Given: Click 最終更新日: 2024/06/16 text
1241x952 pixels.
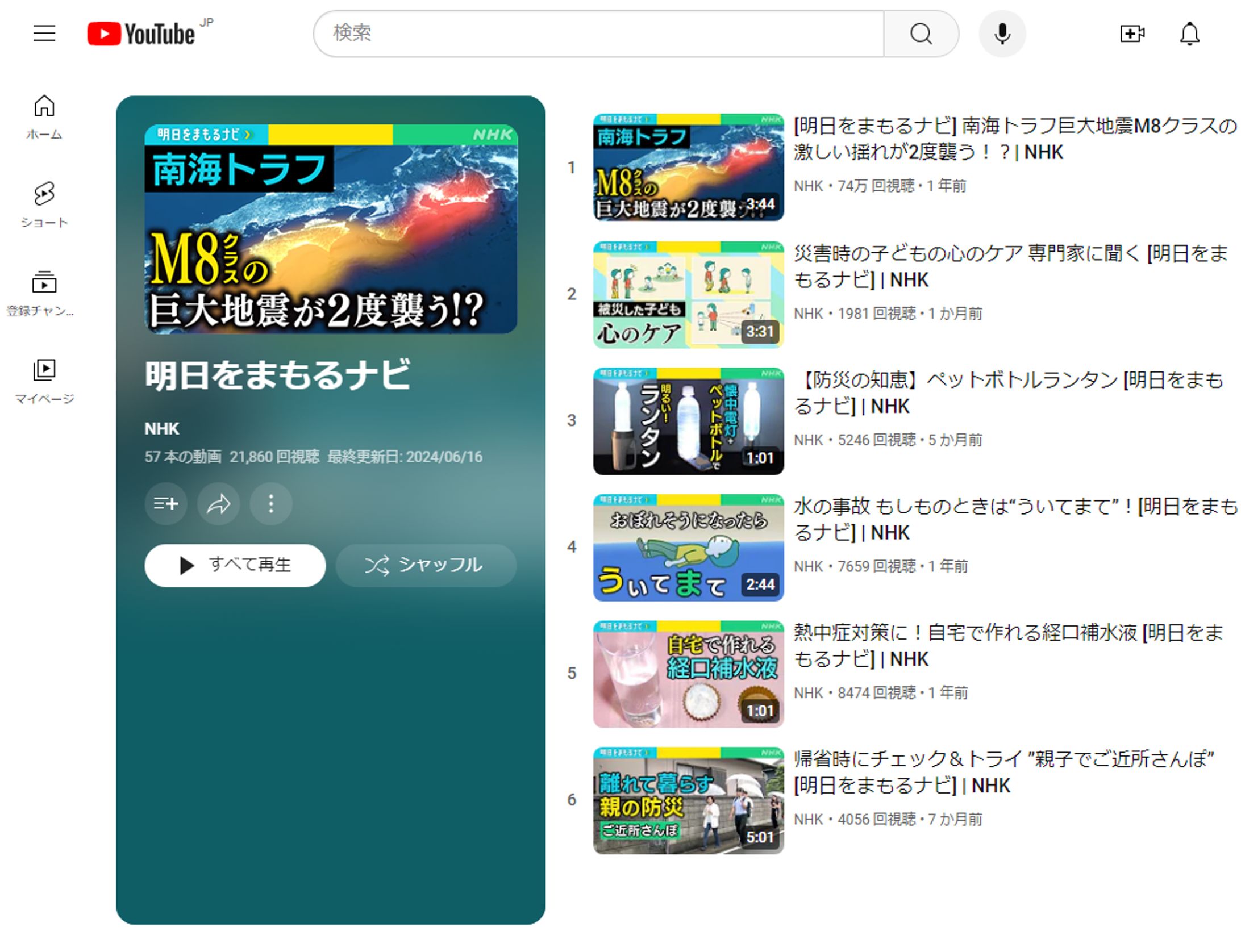Looking at the screenshot, I should click(405, 457).
